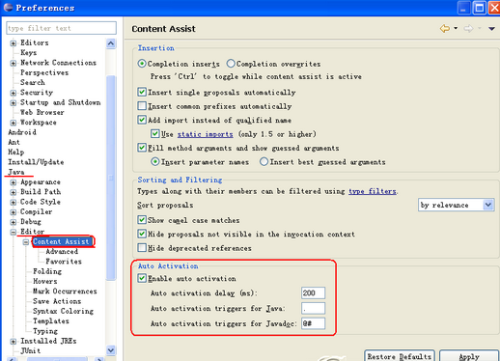
Task: Expand the Security tree node
Action: pos(13,93)
